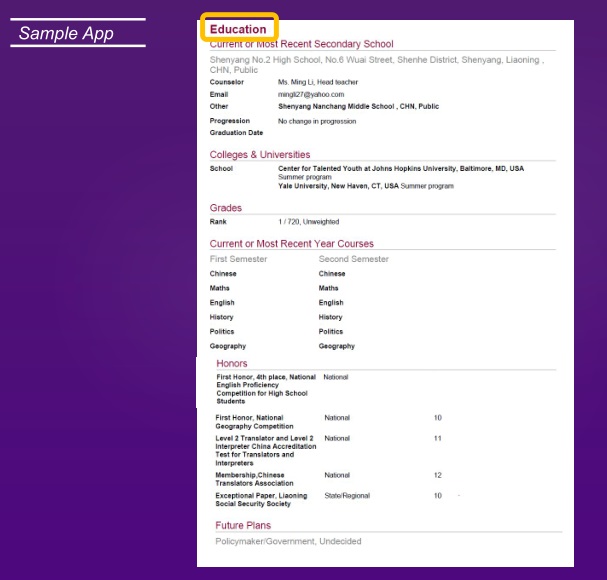The height and width of the screenshot is (580, 607).
Task: Select Current or Most Recent Year Courses heading
Action: click(x=291, y=244)
